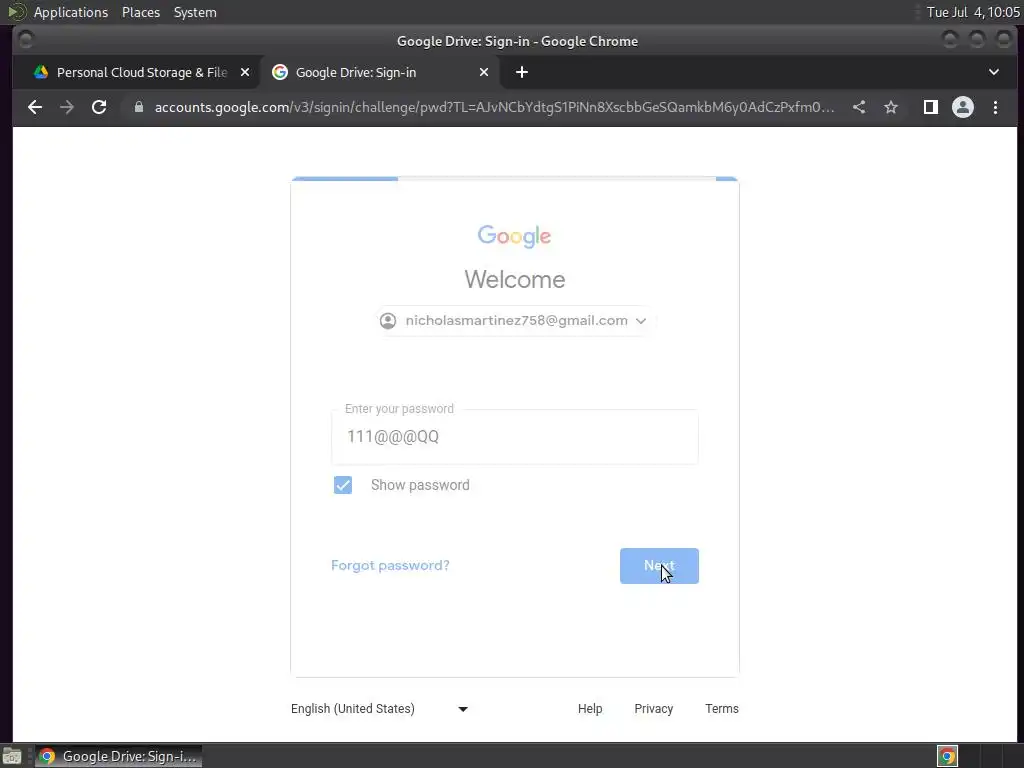Uncheck the Show password checkbox
The height and width of the screenshot is (768, 1024).
point(343,485)
